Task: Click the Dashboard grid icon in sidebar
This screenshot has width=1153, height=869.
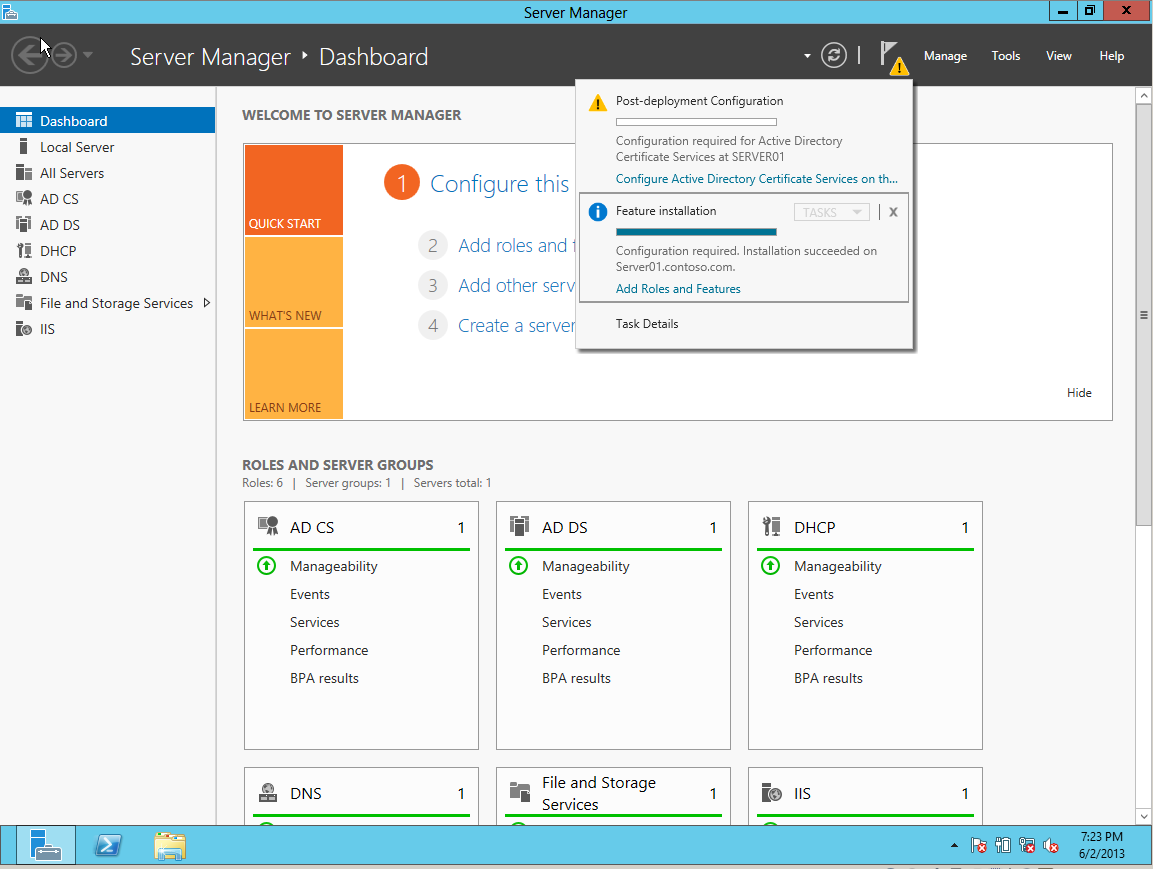Action: pos(24,121)
